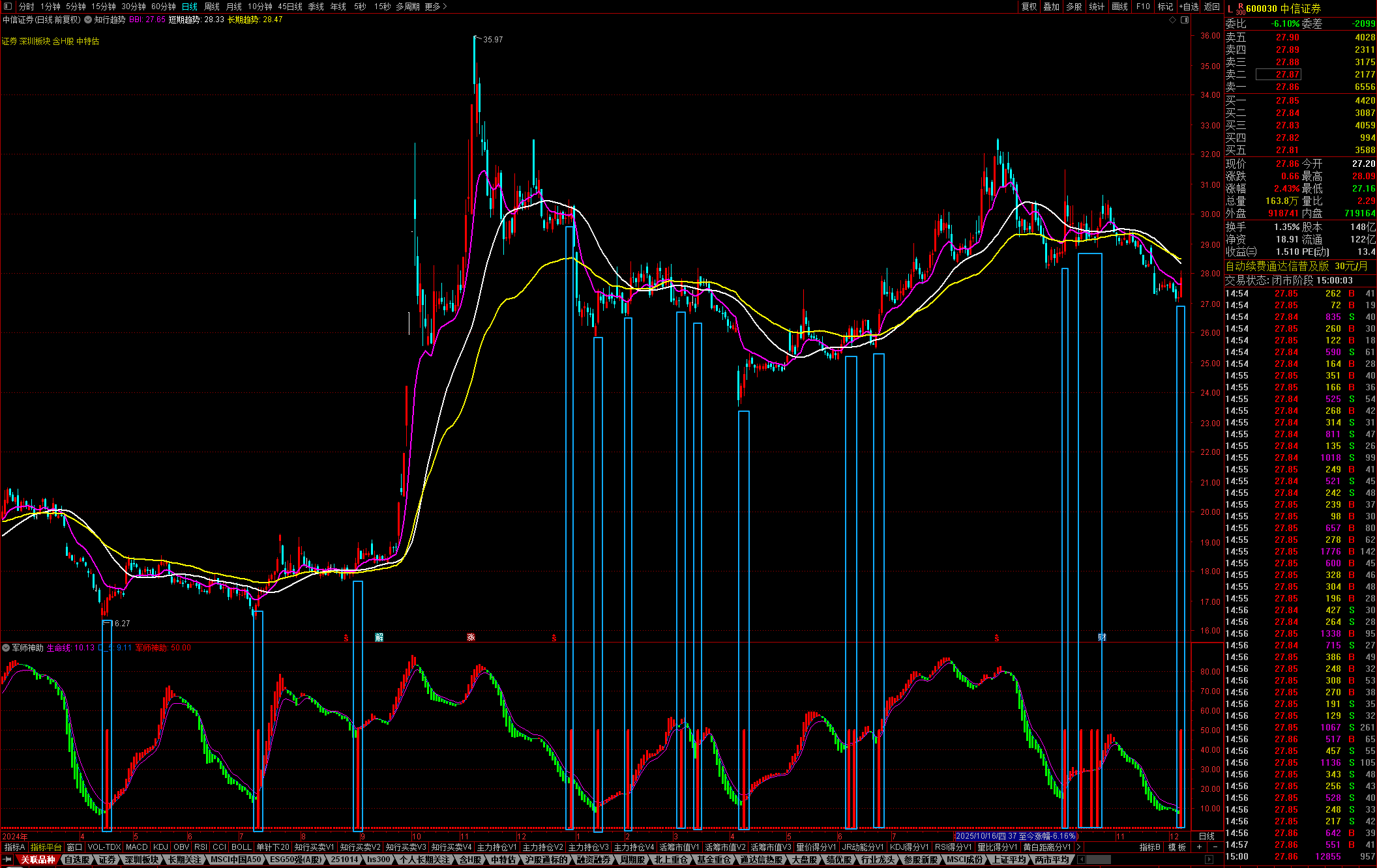
Task: Toggle the side panel icon beside the diamond
Action: coord(1185,20)
